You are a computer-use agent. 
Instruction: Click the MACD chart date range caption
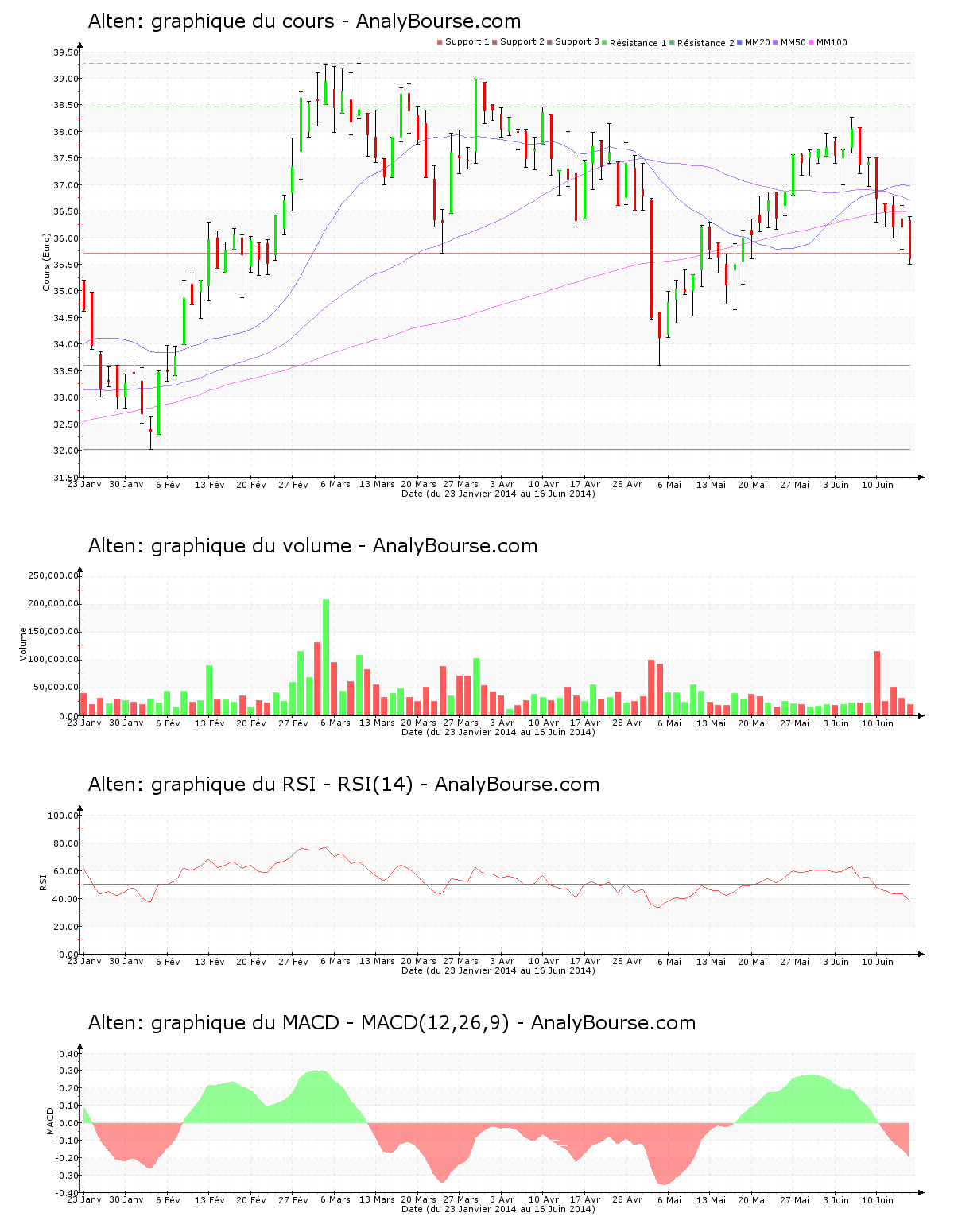click(498, 1209)
